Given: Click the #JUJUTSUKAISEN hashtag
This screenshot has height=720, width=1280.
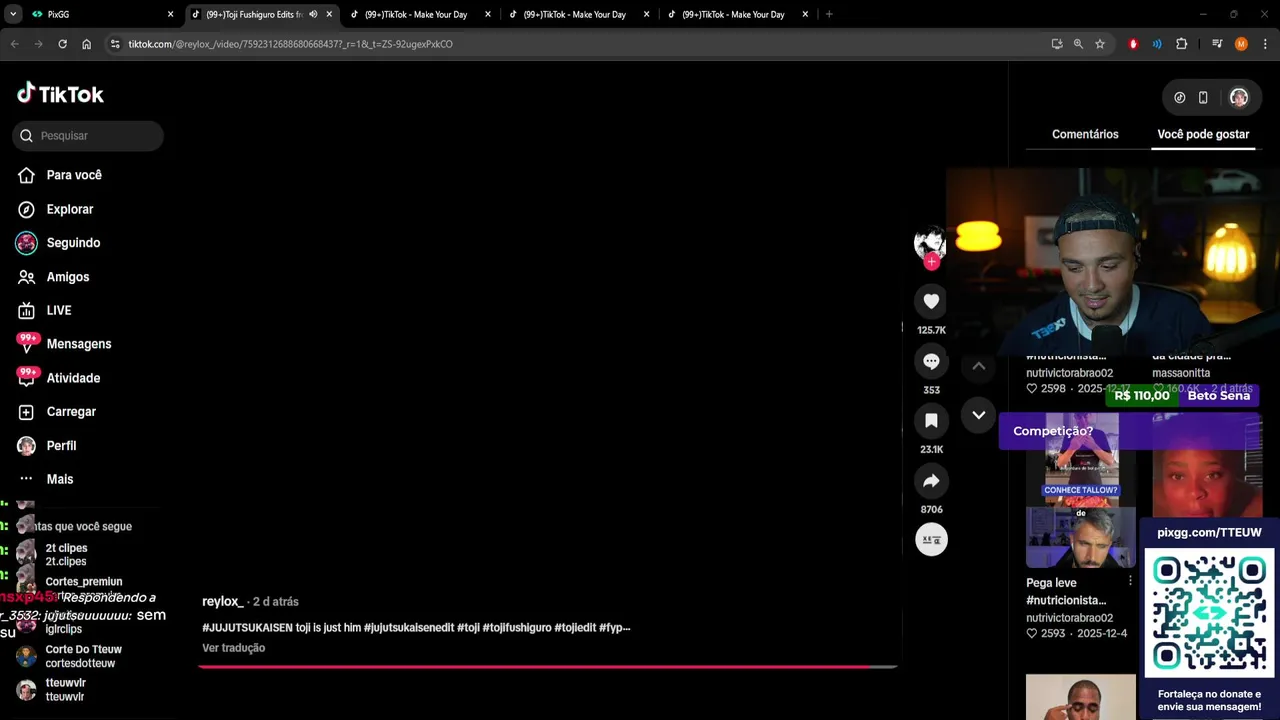Looking at the screenshot, I should point(248,628).
